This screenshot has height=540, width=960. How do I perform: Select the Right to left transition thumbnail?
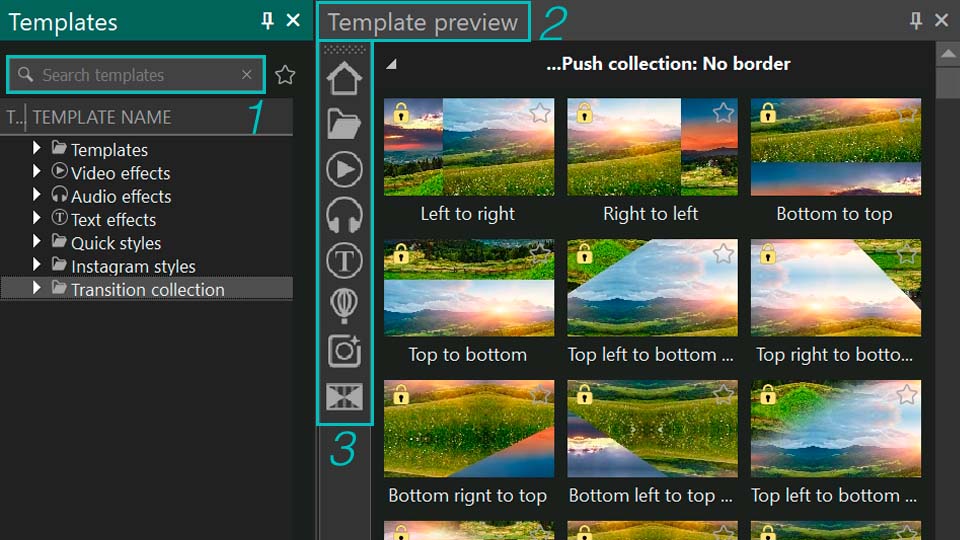pyautogui.click(x=653, y=147)
